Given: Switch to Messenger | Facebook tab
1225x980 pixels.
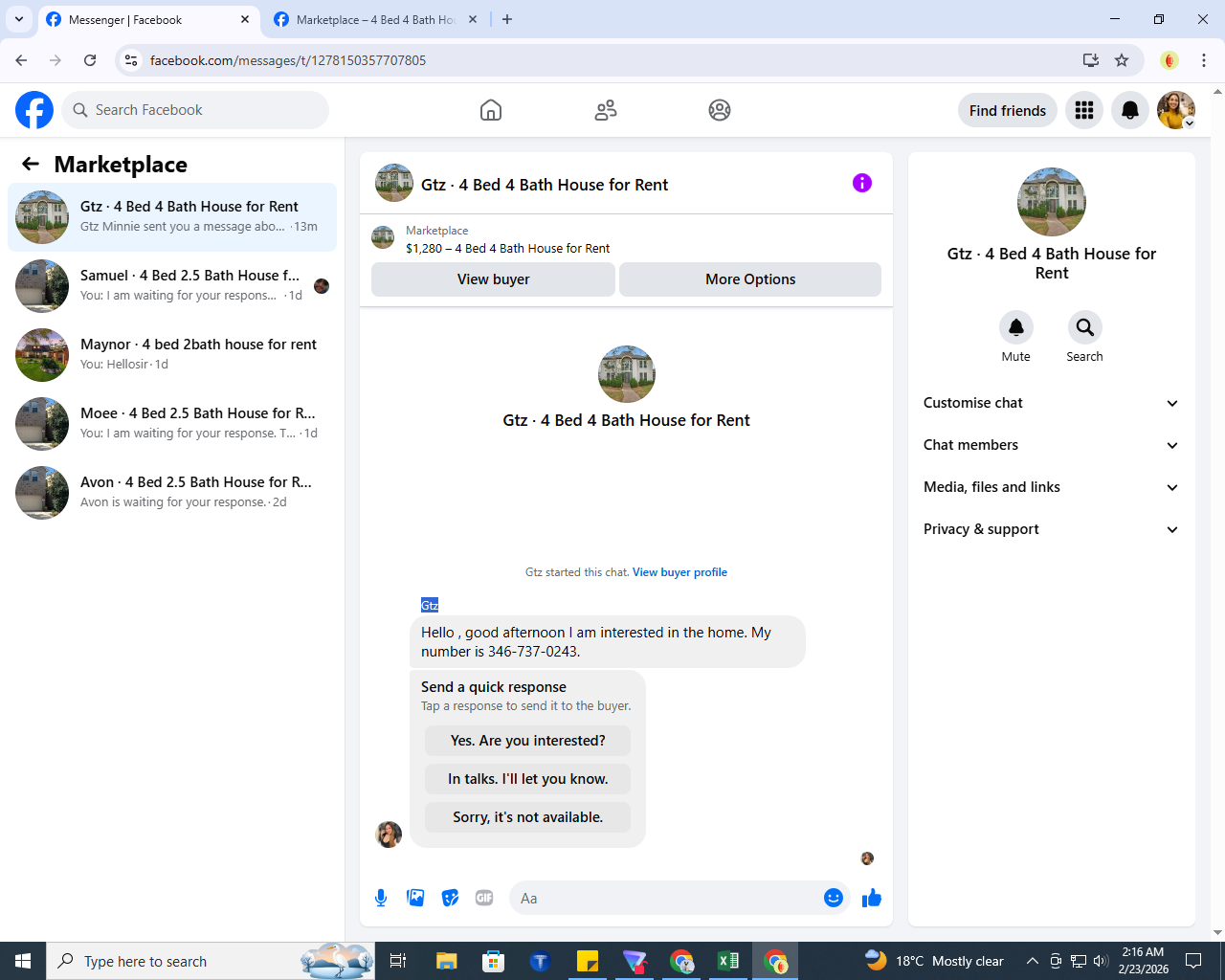Looking at the screenshot, I should coord(148,19).
